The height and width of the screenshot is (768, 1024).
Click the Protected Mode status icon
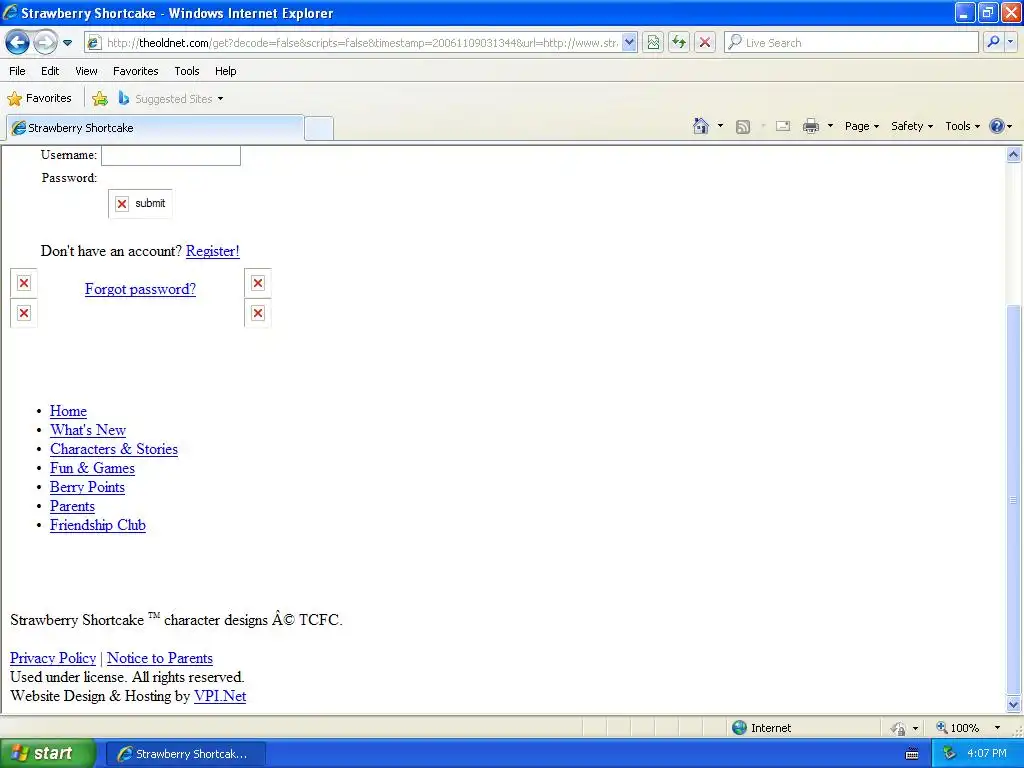point(898,728)
